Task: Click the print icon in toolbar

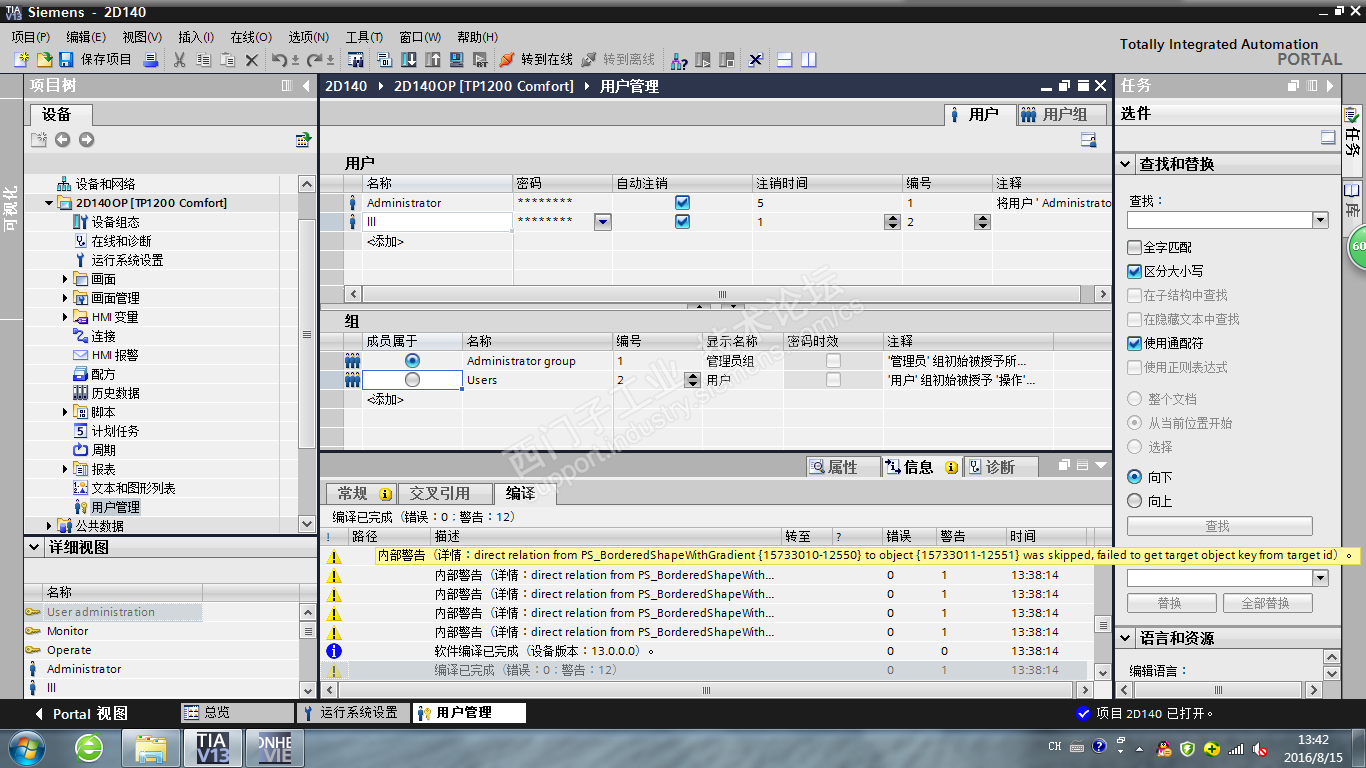Action: pos(151,60)
